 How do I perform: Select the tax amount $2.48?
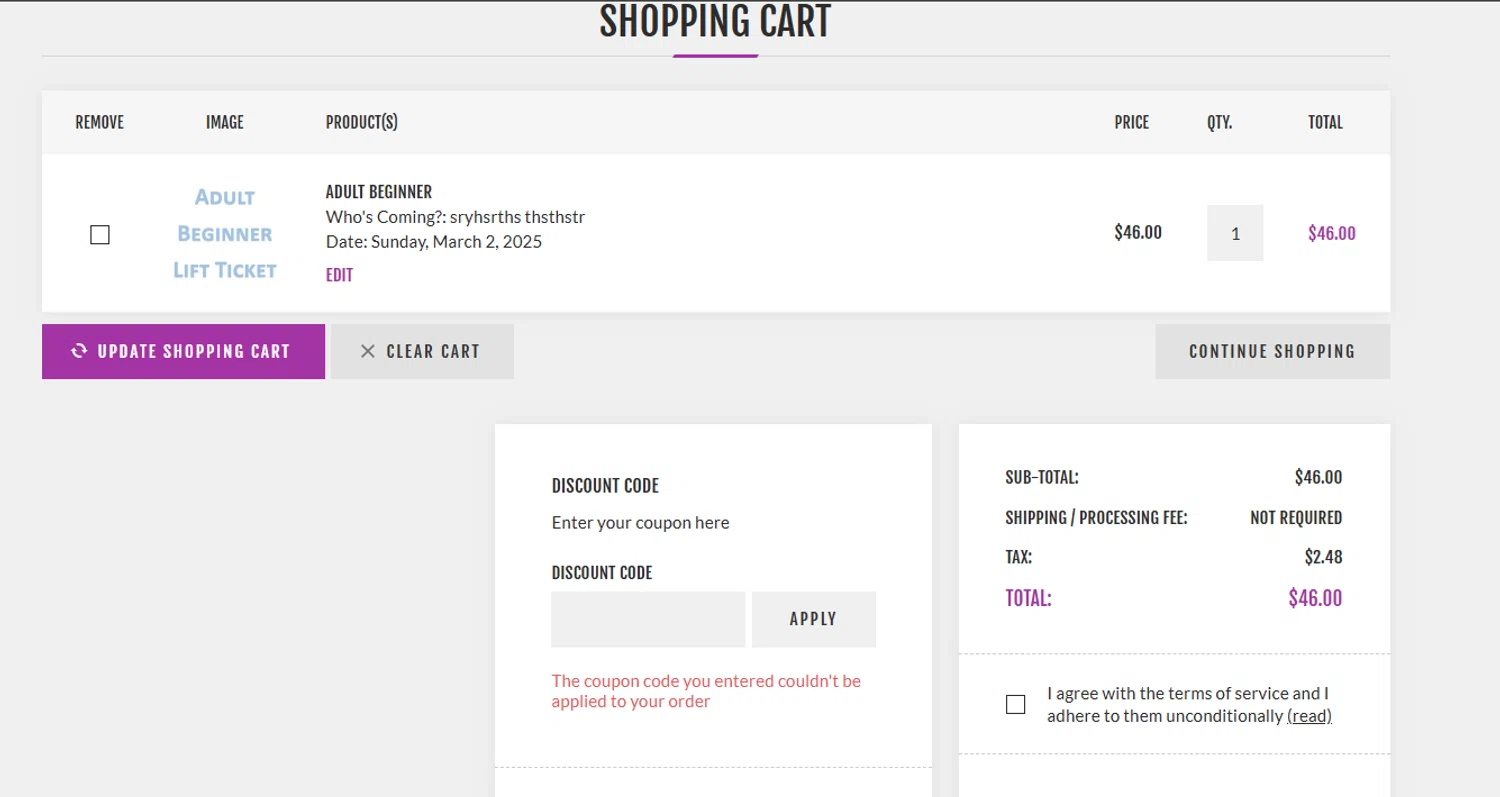(x=1323, y=556)
